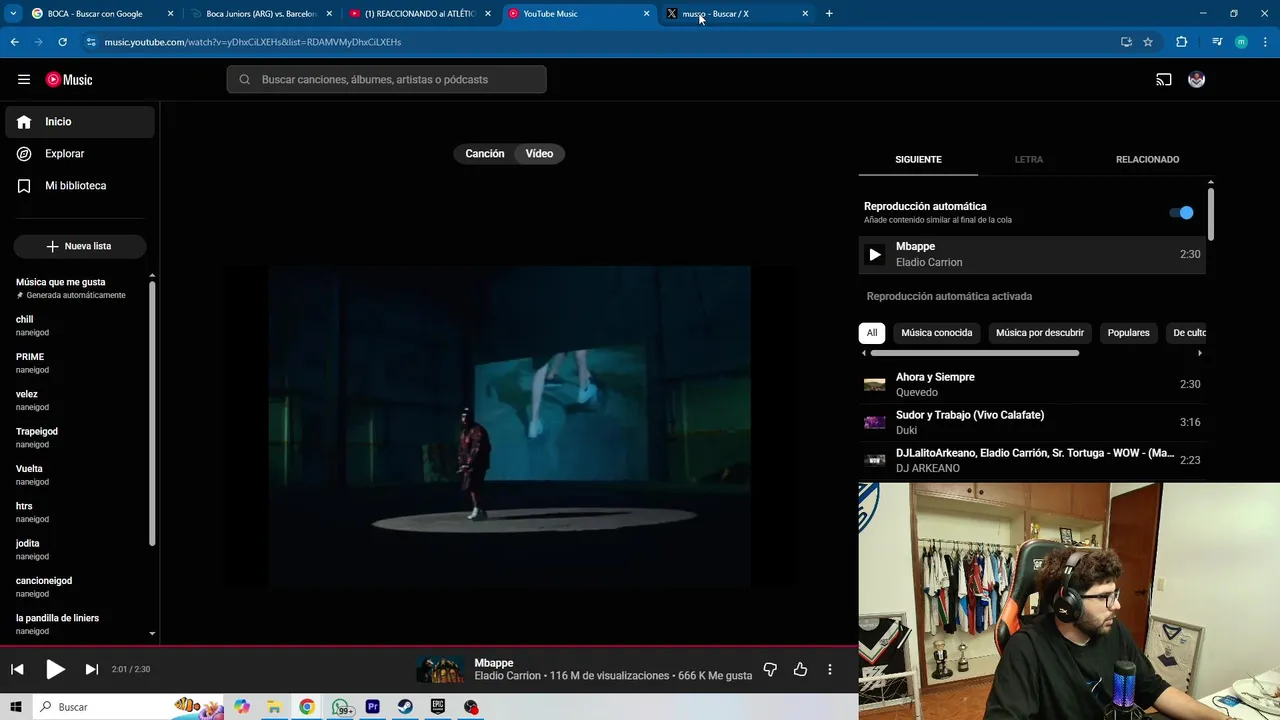
Task: Open a new browser tab
Action: pyautogui.click(x=829, y=13)
